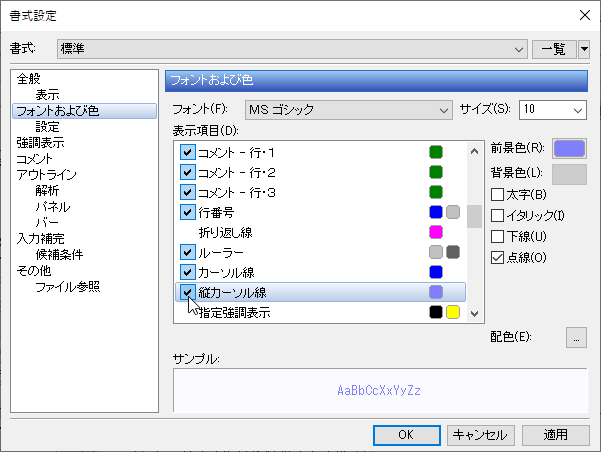Open the フォント MS ゴシック dropdown

[x=348, y=110]
